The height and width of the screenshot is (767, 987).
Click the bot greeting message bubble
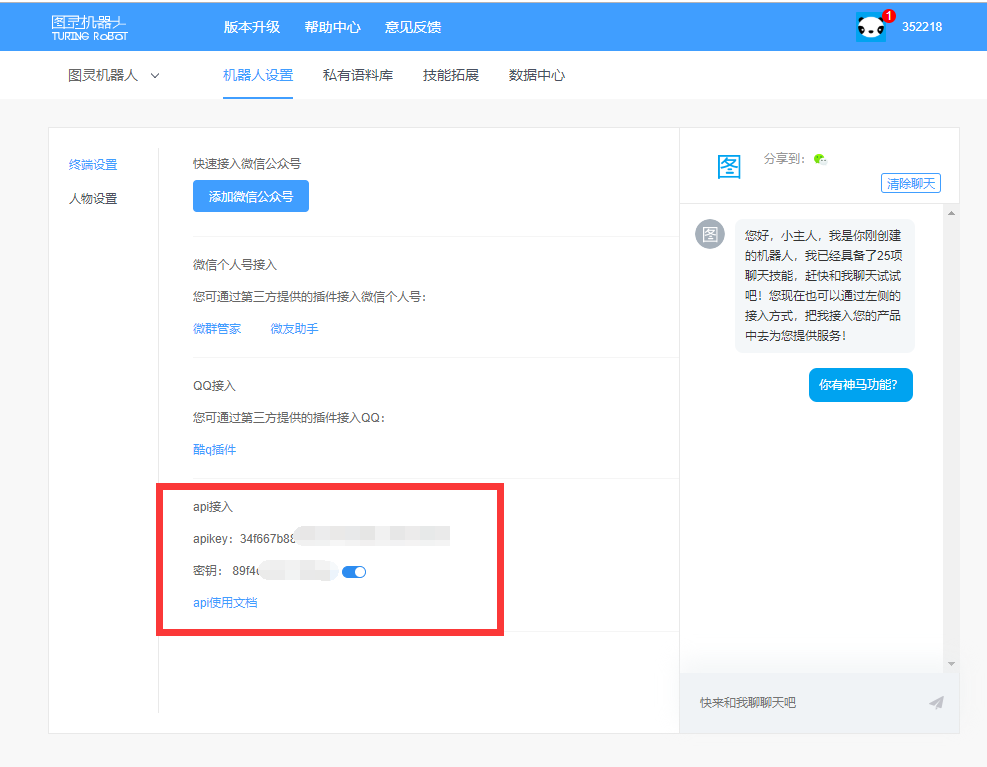pyautogui.click(x=824, y=286)
